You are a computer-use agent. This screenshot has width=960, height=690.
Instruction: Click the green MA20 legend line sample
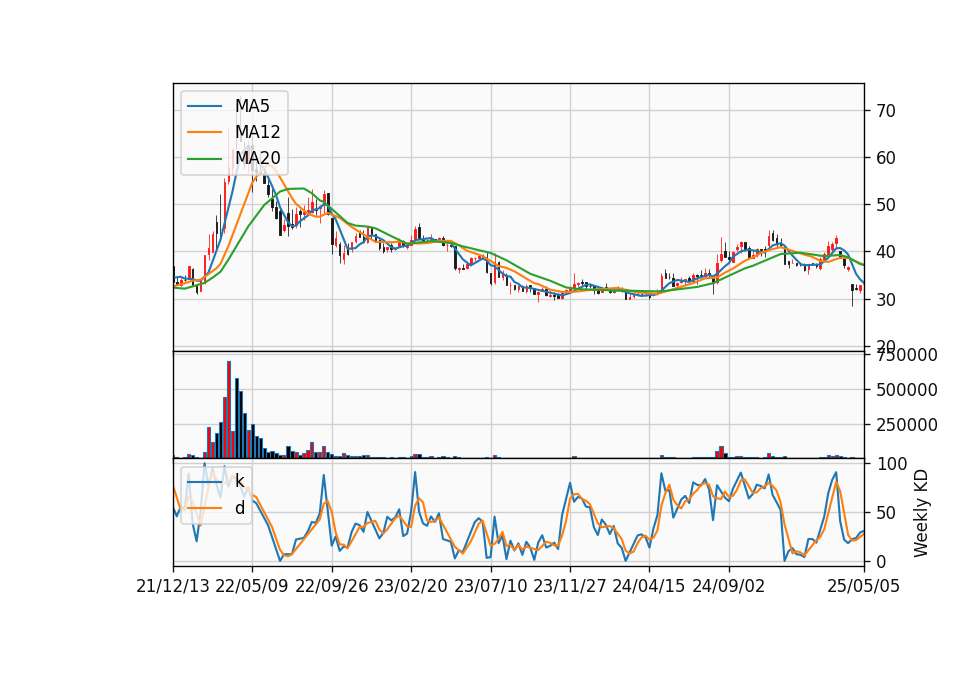coord(204,159)
